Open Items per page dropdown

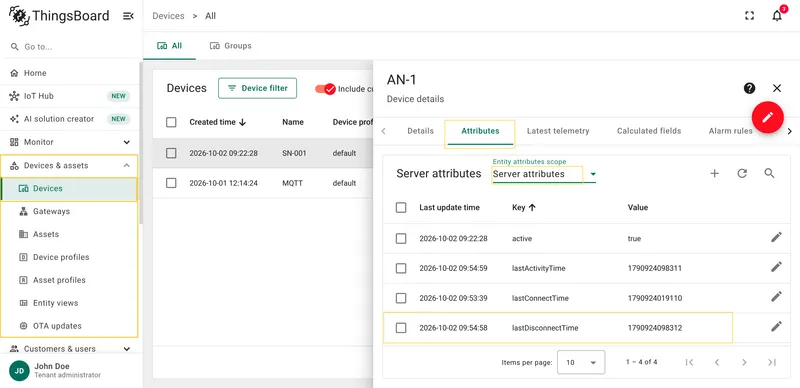(x=581, y=362)
